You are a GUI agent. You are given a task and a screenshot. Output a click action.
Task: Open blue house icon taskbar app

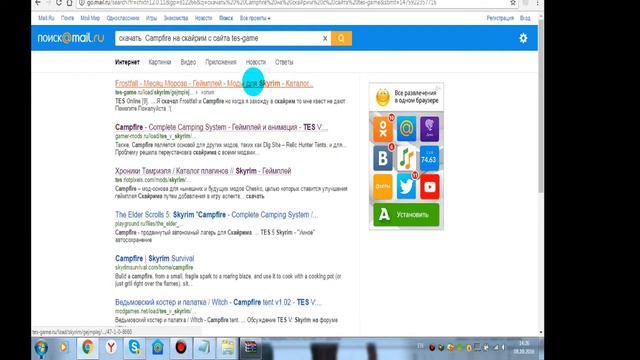158,347
